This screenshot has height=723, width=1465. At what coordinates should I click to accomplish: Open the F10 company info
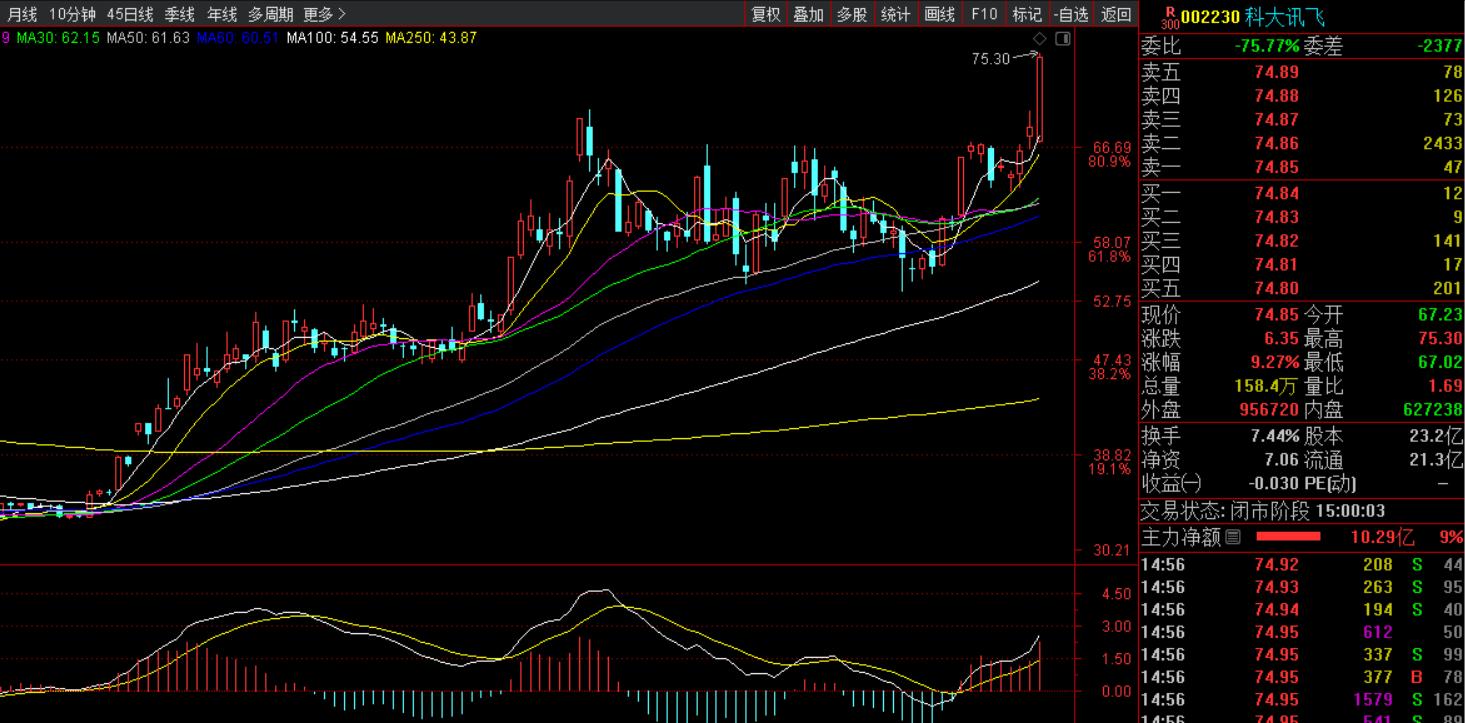pyautogui.click(x=984, y=14)
